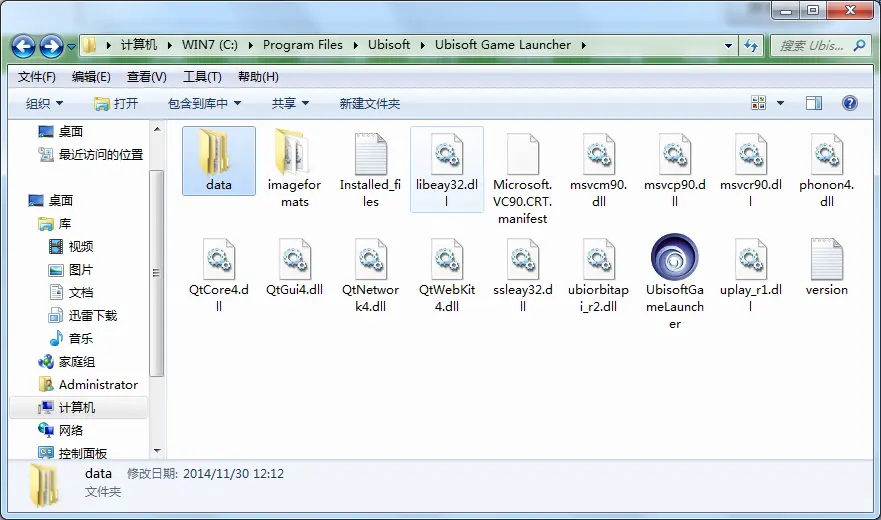Viewport: 881px width, 520px height.
Task: Open the 帮助(H) menu
Action: pyautogui.click(x=258, y=77)
